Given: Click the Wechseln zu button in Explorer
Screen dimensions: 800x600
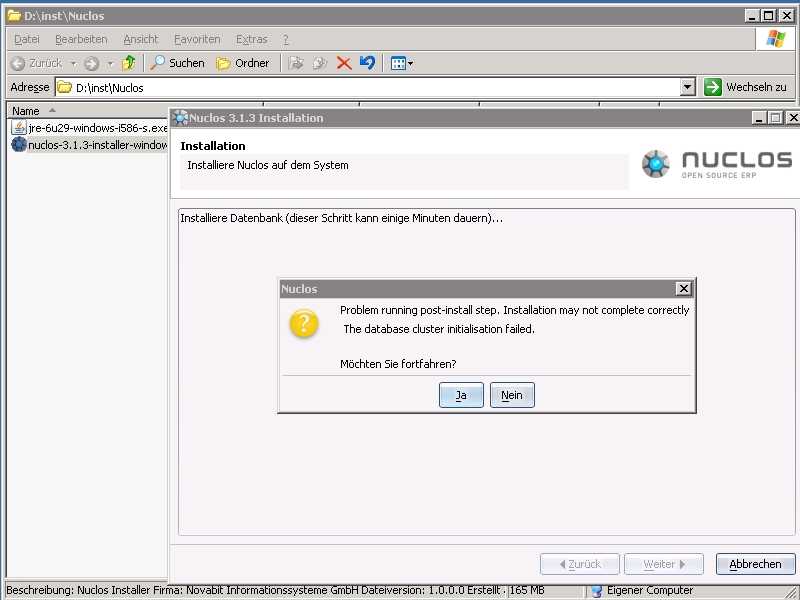Looking at the screenshot, I should 745,87.
